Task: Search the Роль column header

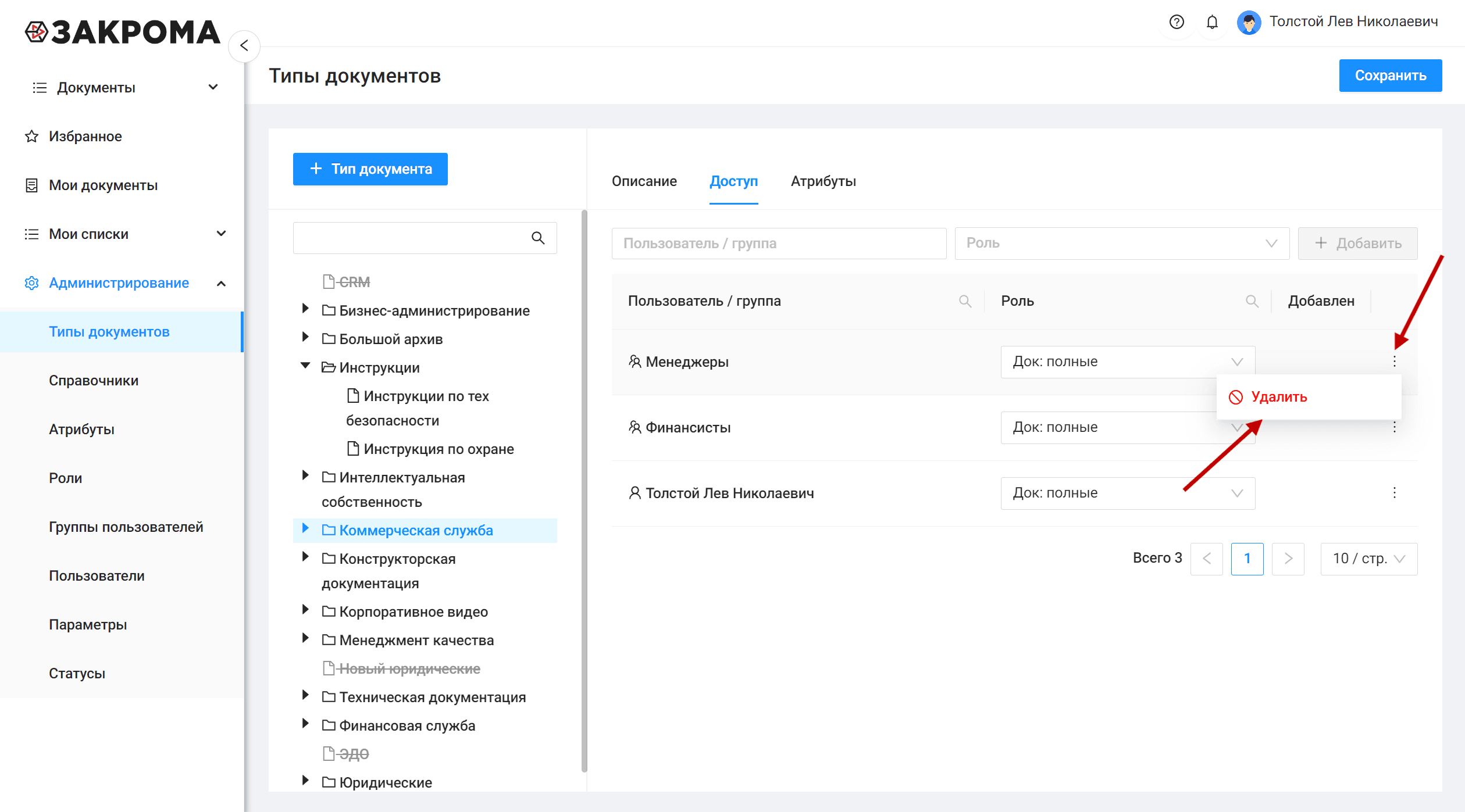Action: pyautogui.click(x=1252, y=301)
